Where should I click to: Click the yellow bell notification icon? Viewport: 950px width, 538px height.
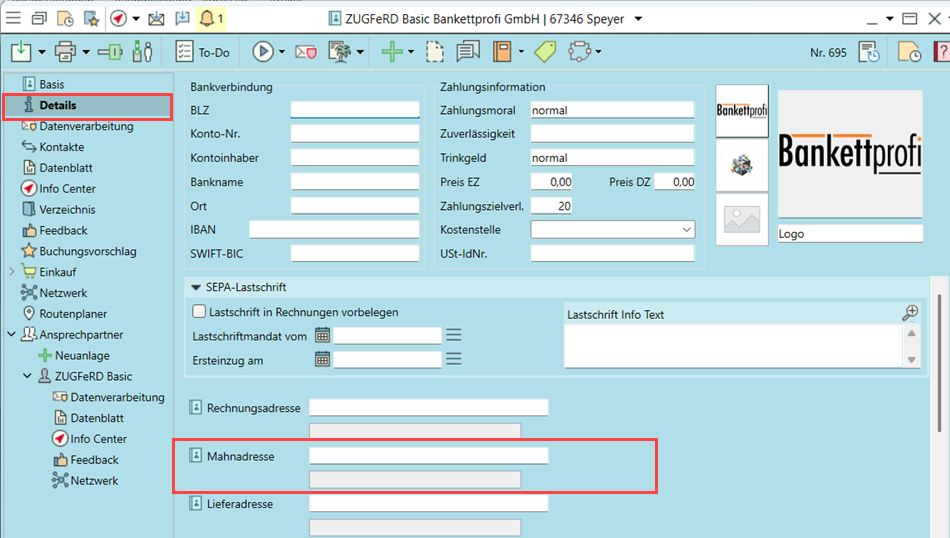tap(207, 18)
